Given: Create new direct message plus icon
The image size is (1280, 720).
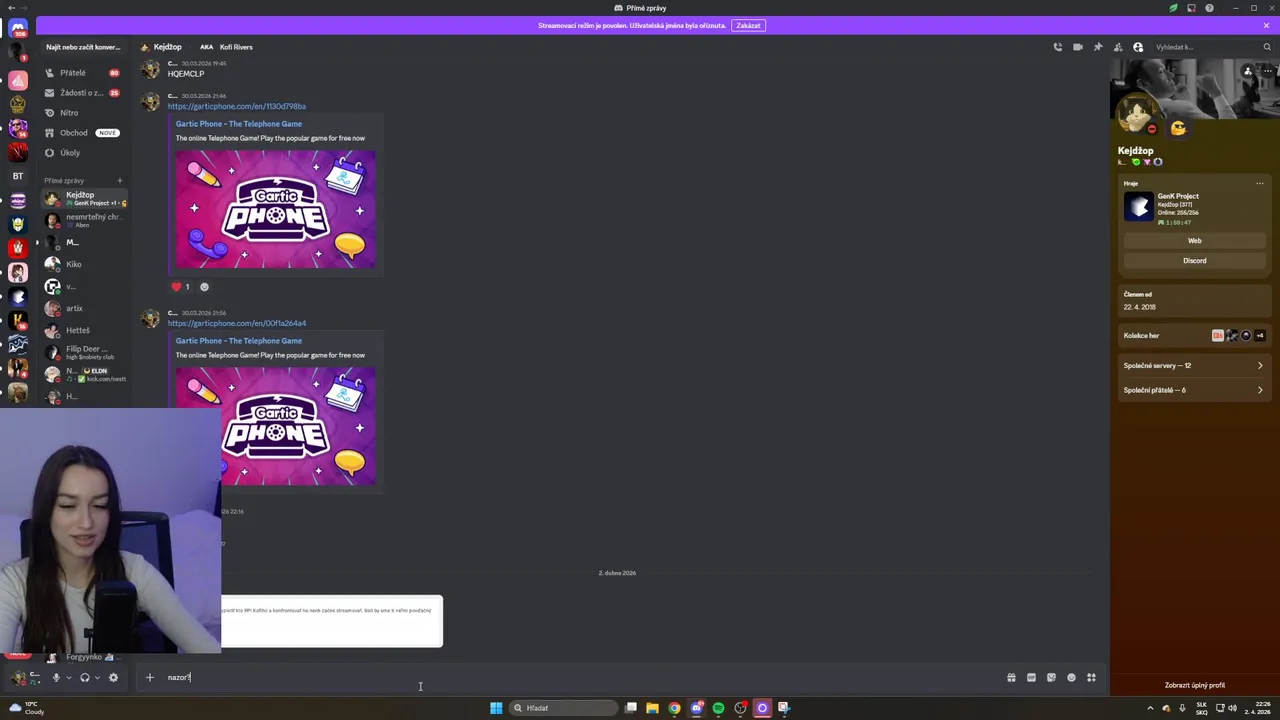Looking at the screenshot, I should pos(119,181).
